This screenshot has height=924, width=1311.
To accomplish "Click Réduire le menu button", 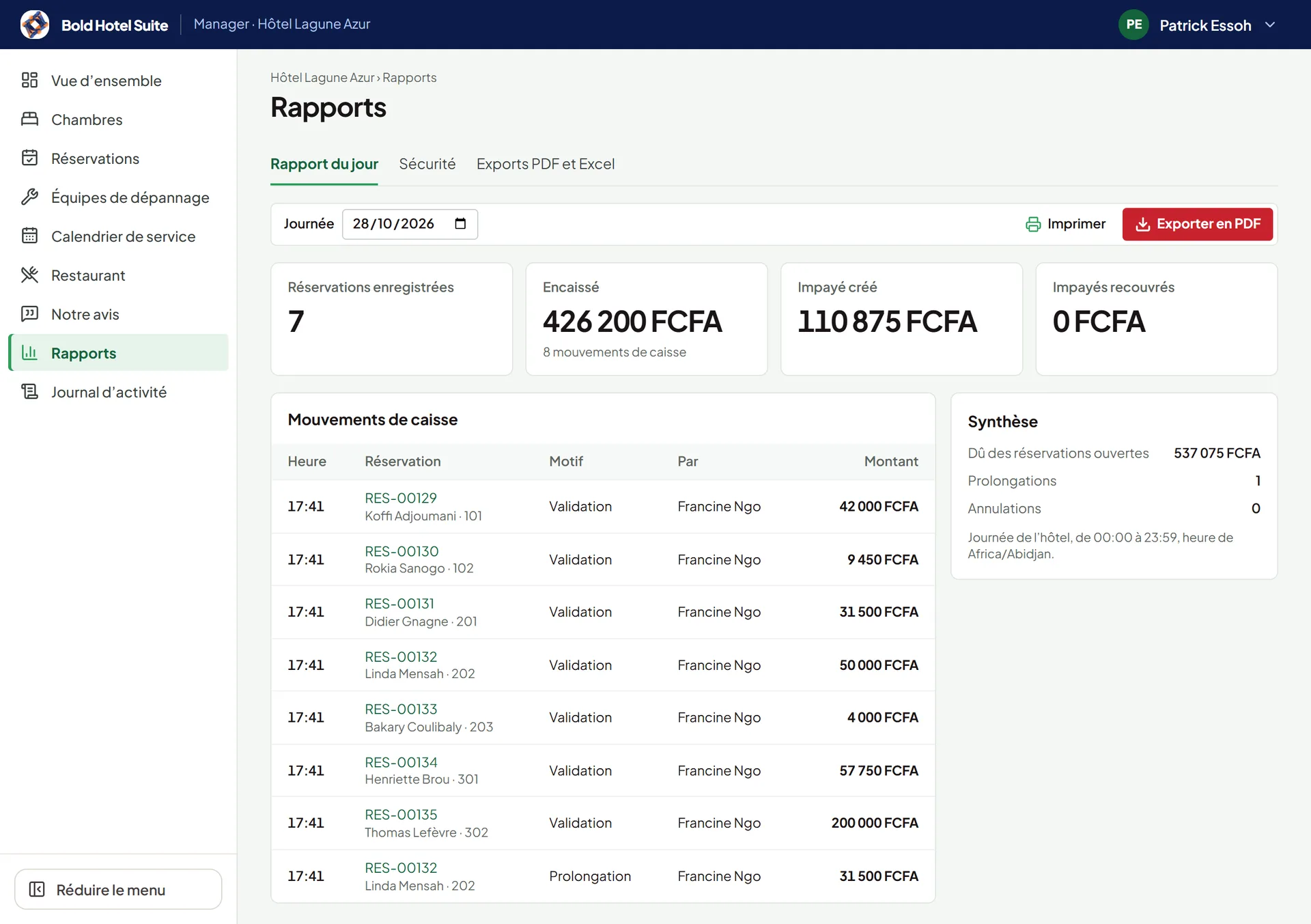I will (118, 889).
